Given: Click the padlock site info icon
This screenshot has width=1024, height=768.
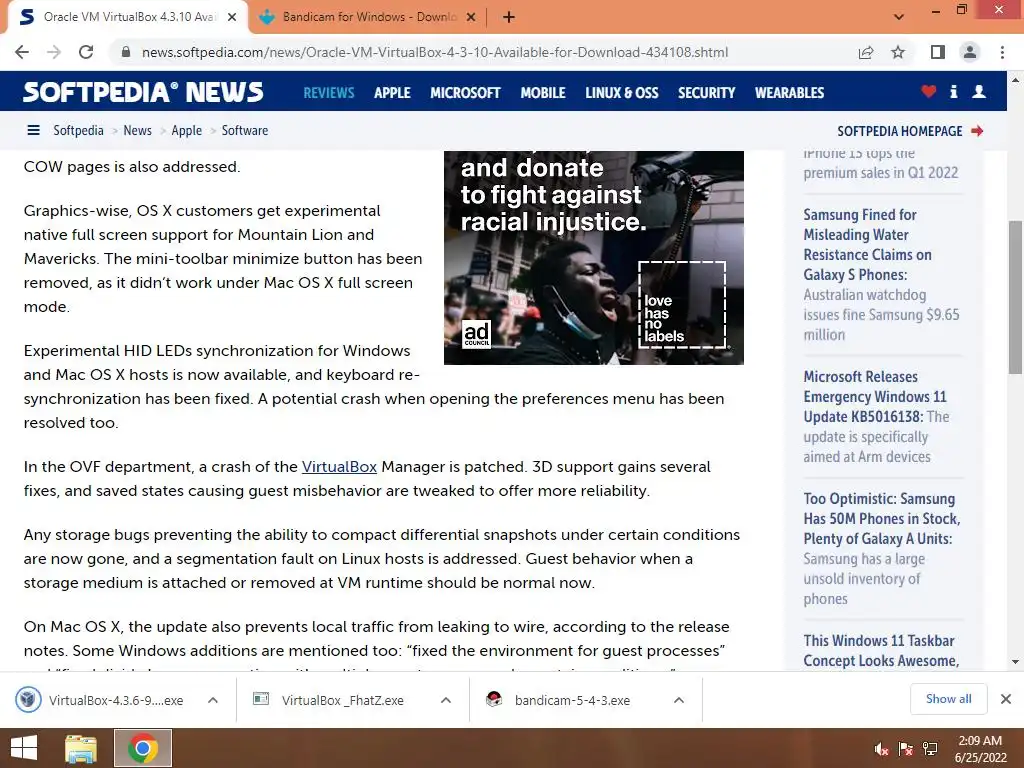Looking at the screenshot, I should [126, 52].
